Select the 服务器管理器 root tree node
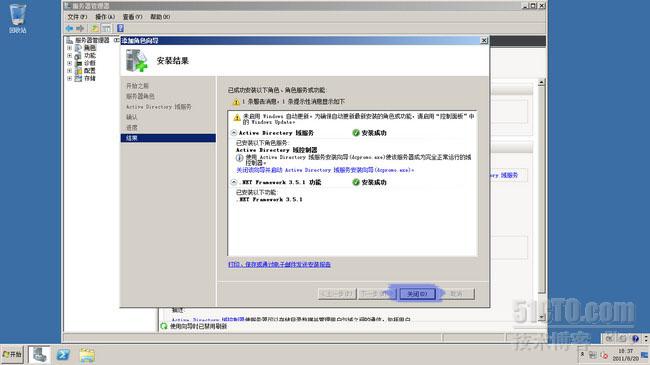 coord(92,40)
